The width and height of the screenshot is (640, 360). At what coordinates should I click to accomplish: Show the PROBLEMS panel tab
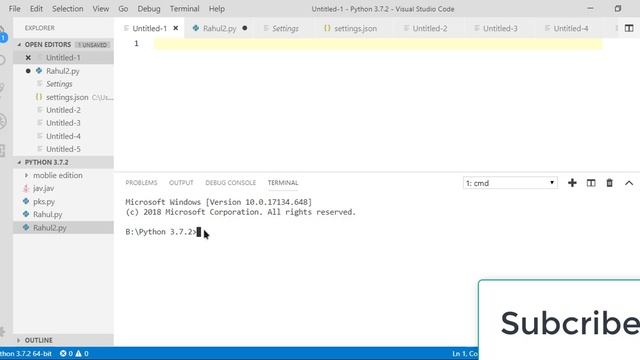(x=141, y=182)
